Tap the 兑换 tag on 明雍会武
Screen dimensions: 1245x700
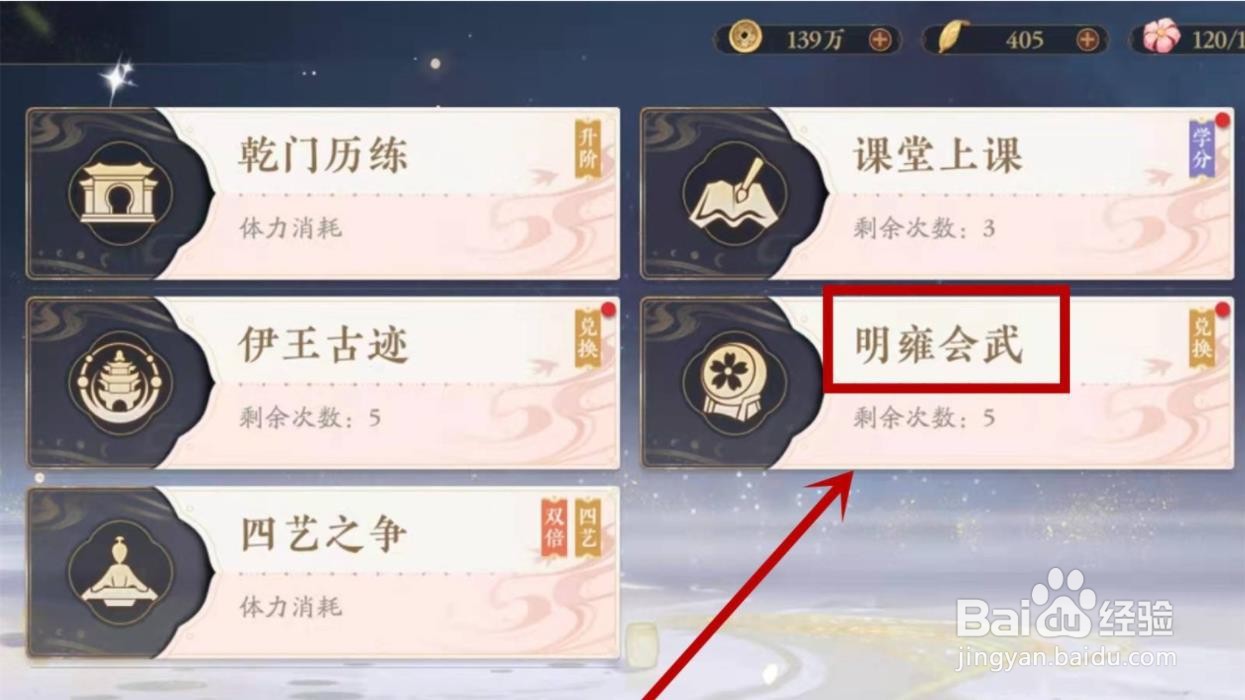[x=1202, y=338]
